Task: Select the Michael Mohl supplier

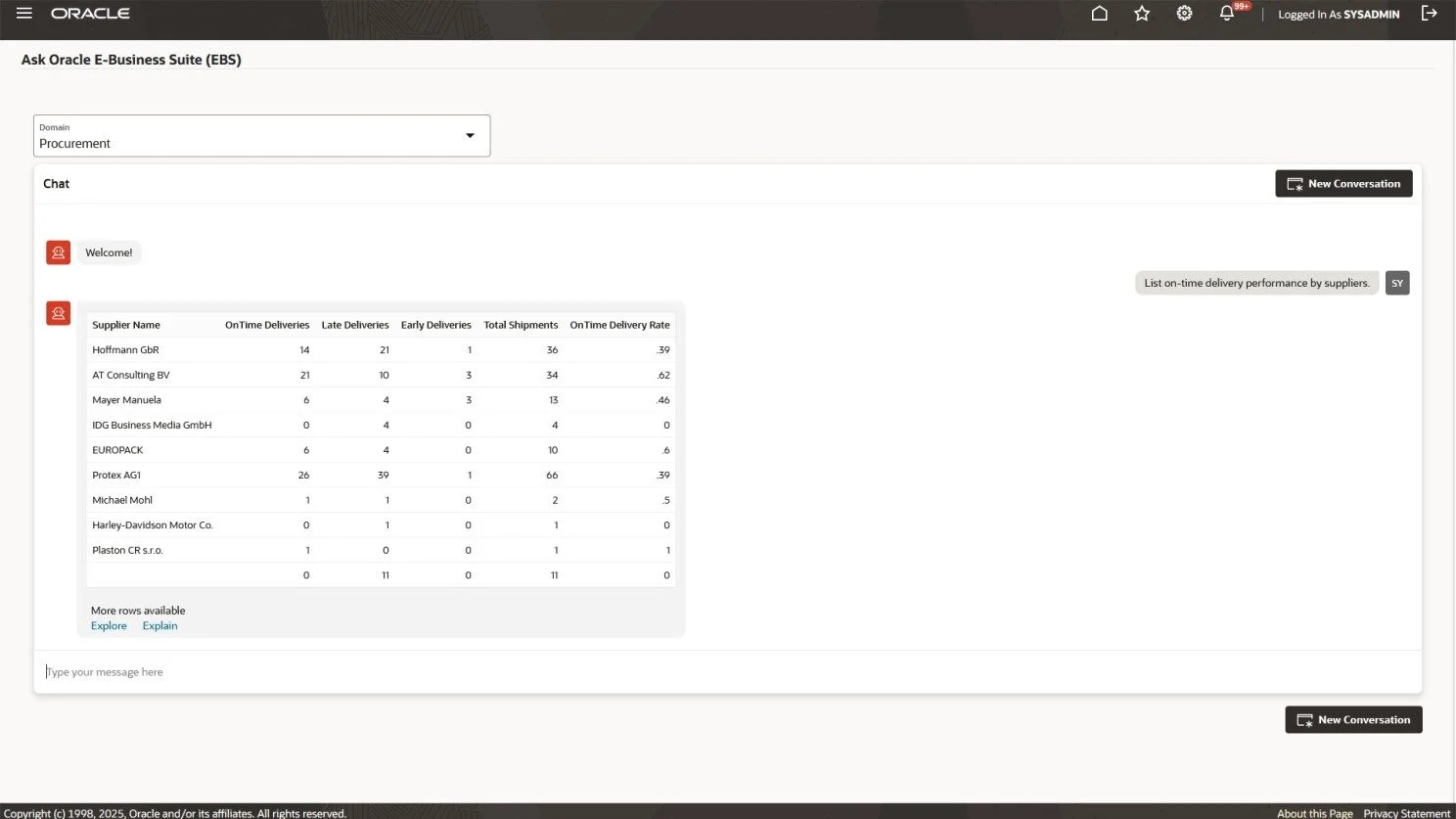Action: coord(122,500)
